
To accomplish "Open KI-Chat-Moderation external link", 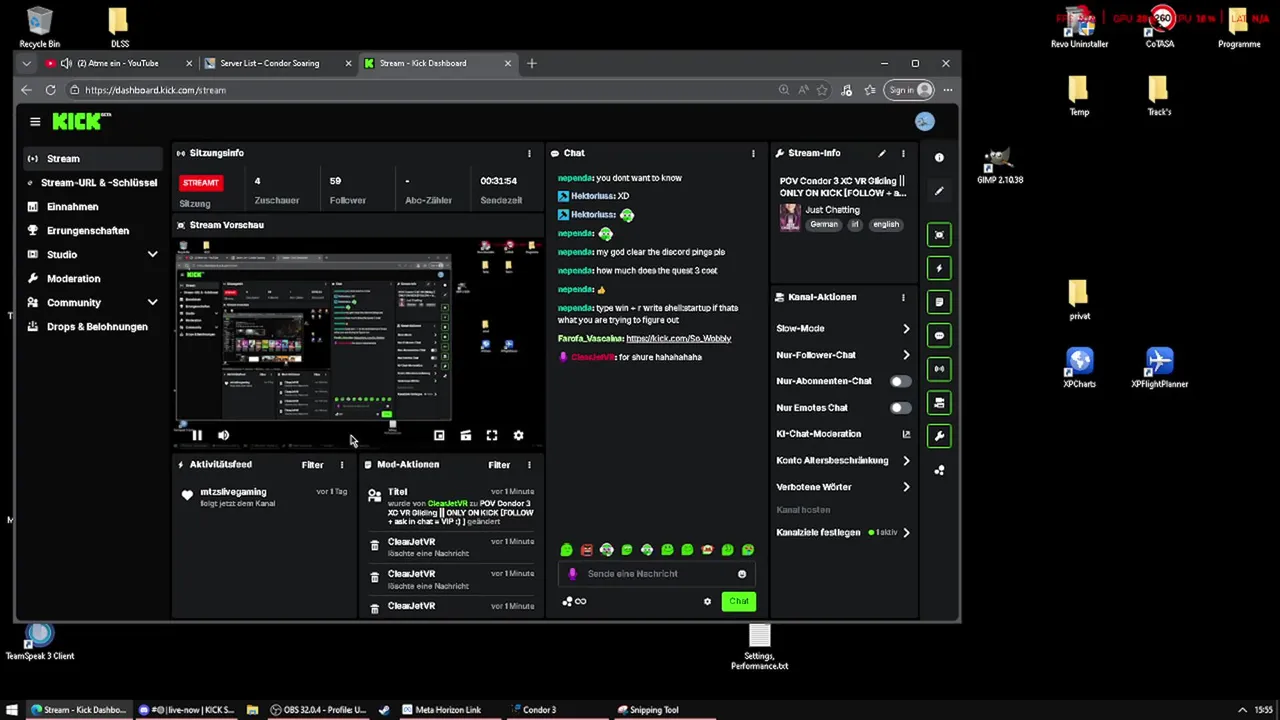I will [x=906, y=434].
